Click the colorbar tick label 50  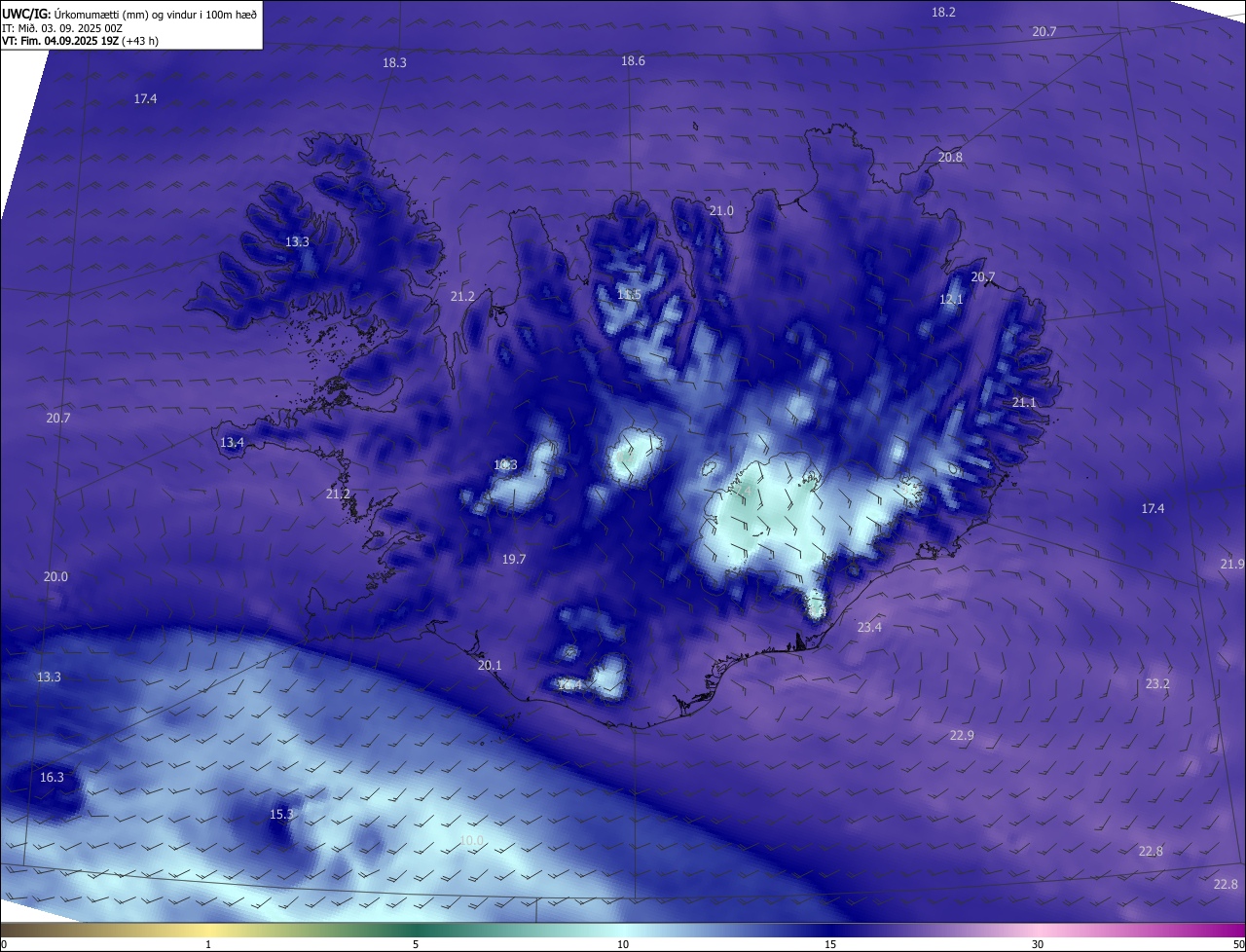click(x=1238, y=944)
